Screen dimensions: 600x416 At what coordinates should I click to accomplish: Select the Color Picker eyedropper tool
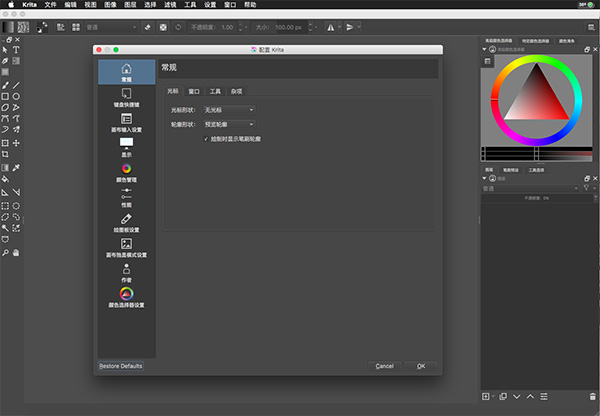click(x=16, y=168)
